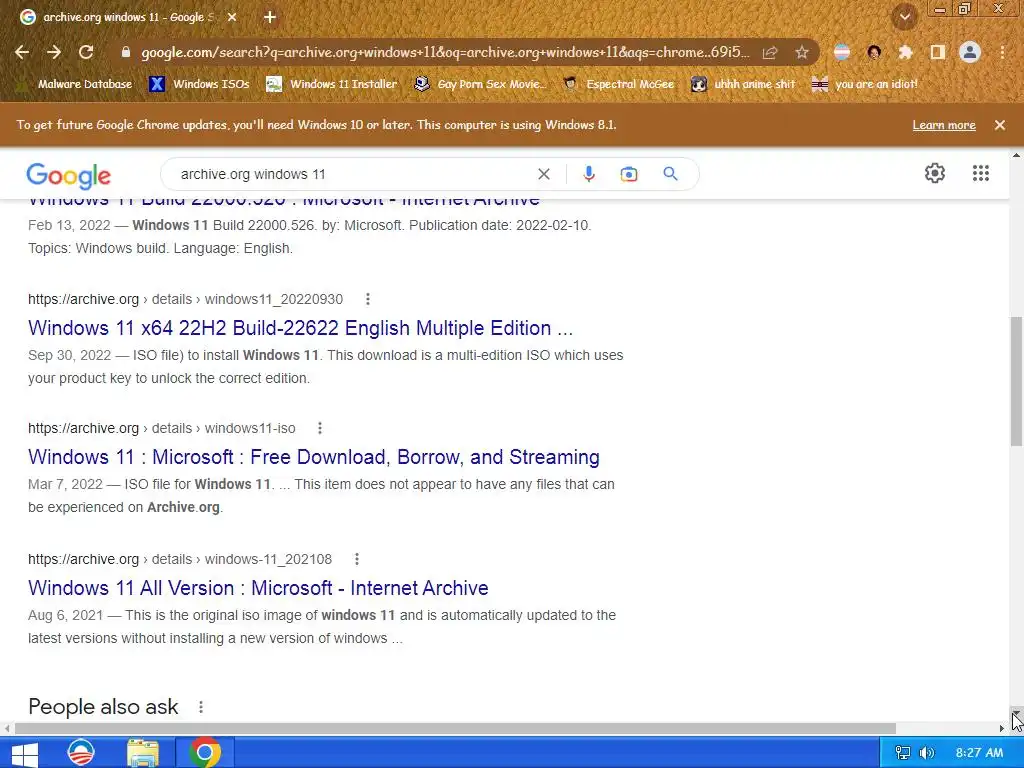Open Windows 11 : Microsoft Free Download result

pyautogui.click(x=313, y=457)
